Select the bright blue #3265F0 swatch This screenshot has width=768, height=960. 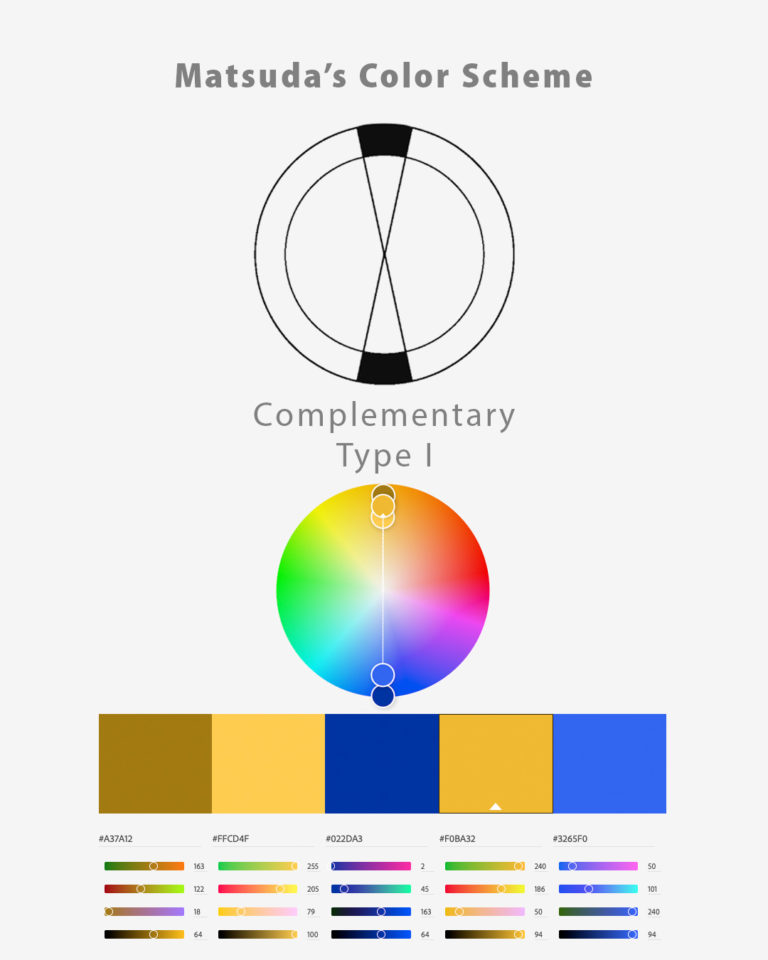[609, 763]
